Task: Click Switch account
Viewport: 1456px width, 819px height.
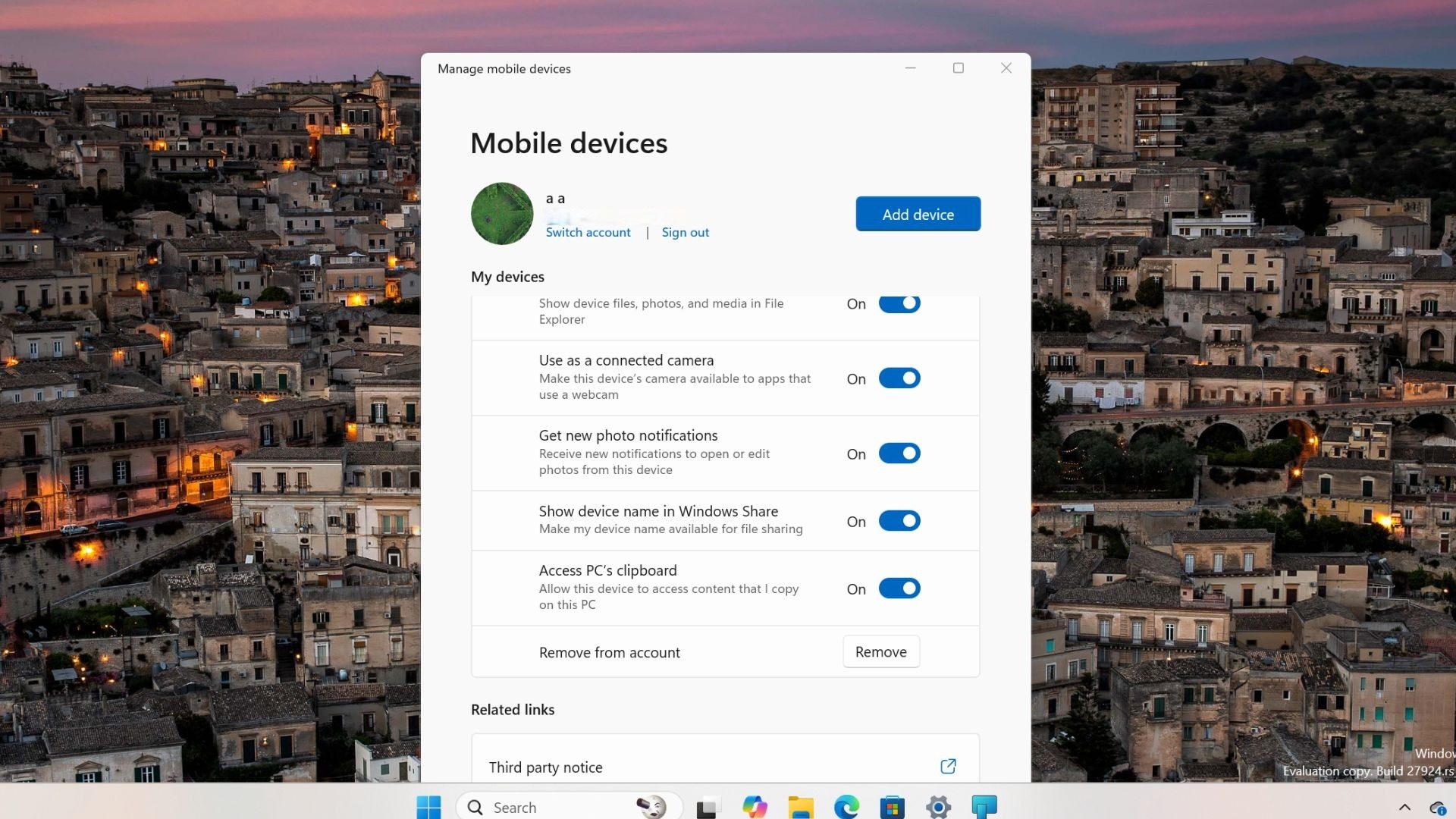Action: pyautogui.click(x=588, y=232)
